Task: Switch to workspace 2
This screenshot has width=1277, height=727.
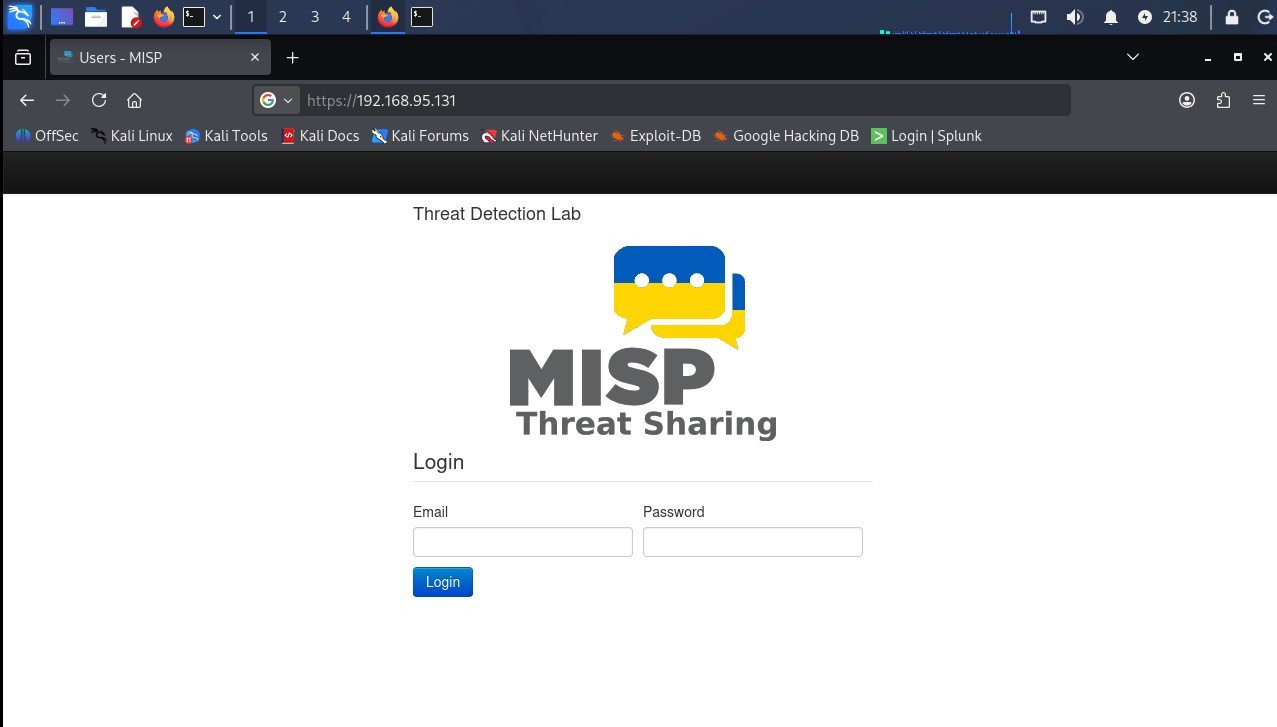Action: tap(283, 17)
